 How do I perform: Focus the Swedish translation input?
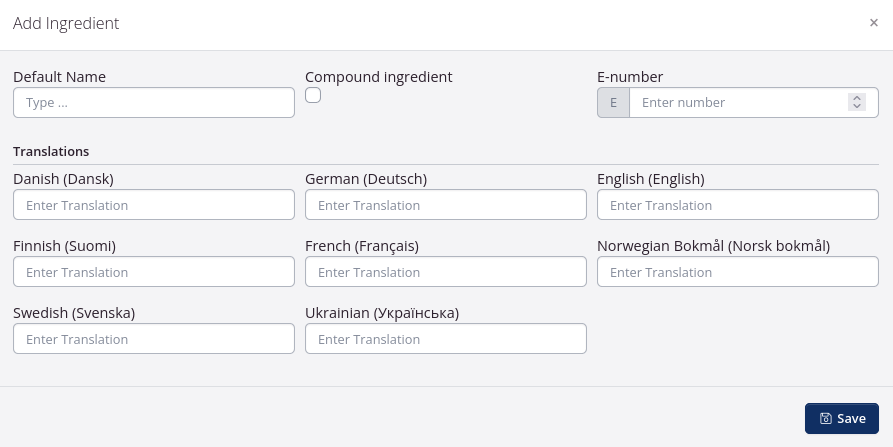(154, 339)
